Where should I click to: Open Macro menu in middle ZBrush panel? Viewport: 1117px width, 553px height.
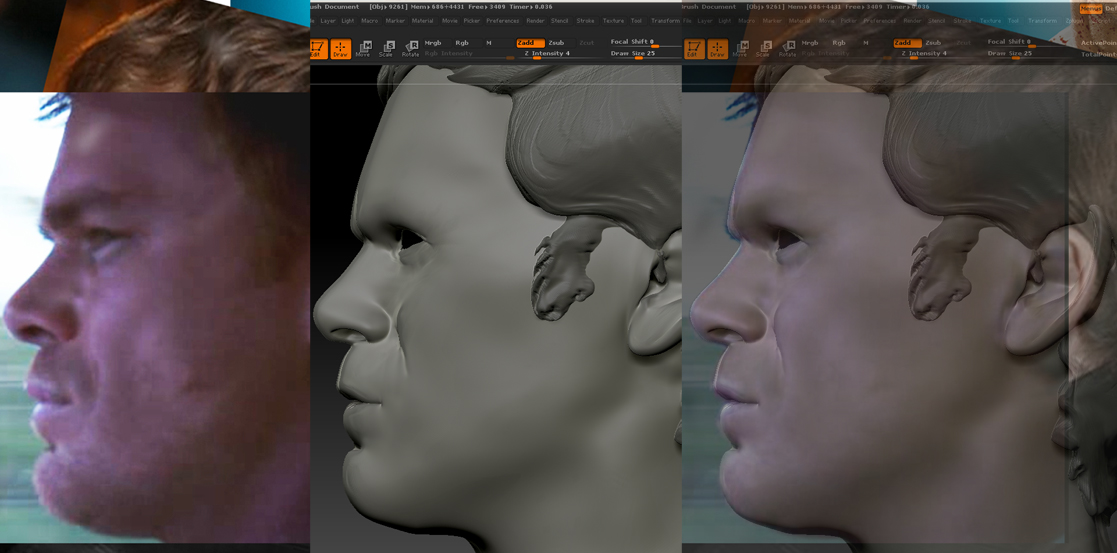pos(369,21)
